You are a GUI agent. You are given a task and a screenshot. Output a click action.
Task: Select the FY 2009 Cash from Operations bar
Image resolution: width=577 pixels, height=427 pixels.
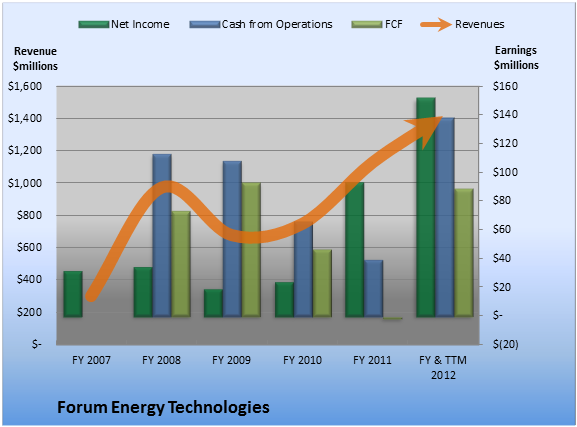233,239
